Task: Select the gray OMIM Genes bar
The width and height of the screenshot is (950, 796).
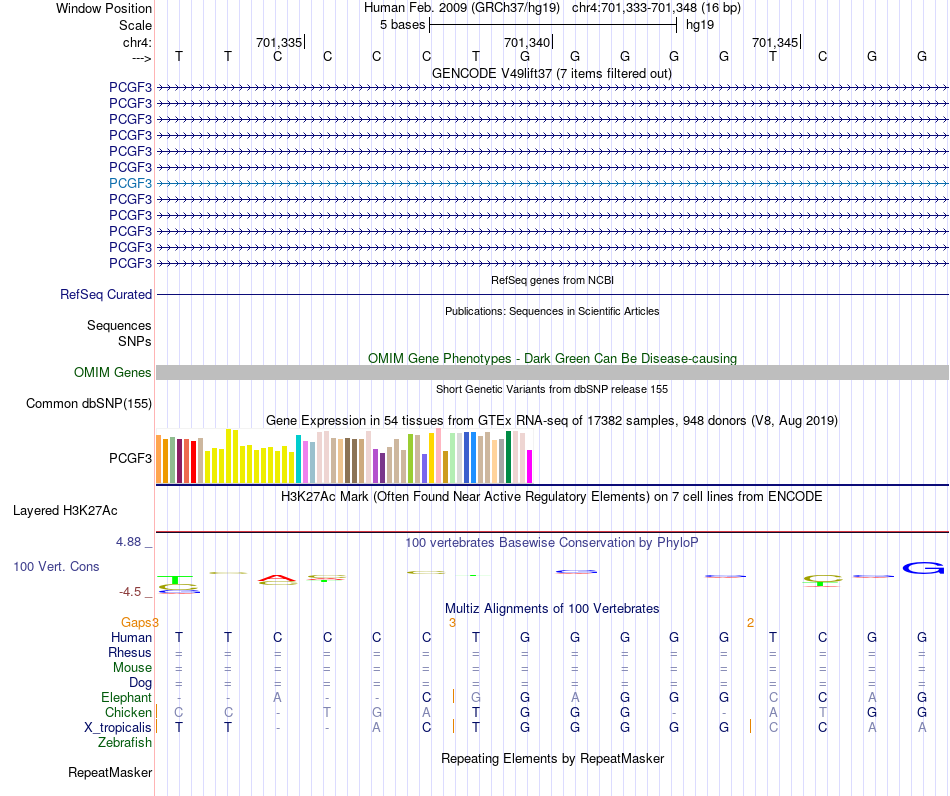Action: click(552, 373)
